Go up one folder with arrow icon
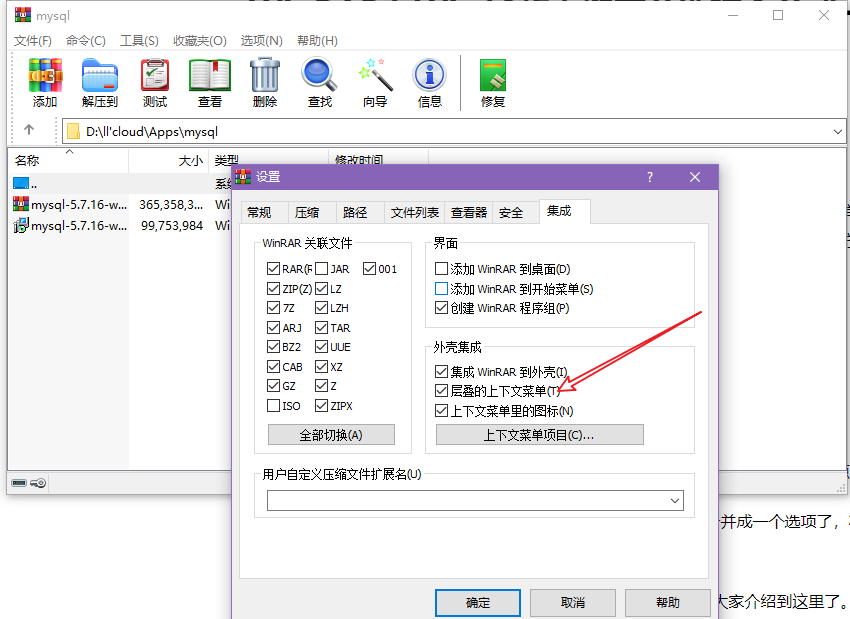The image size is (850, 619). click(29, 130)
